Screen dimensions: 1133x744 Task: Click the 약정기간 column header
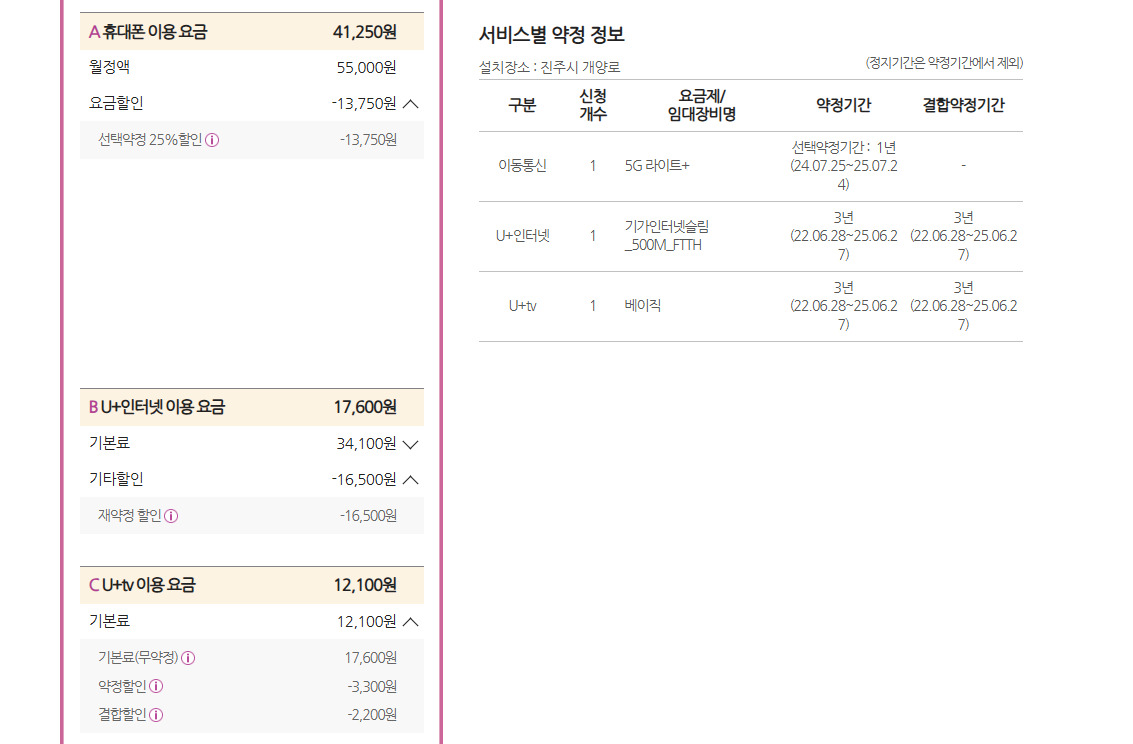pos(843,105)
